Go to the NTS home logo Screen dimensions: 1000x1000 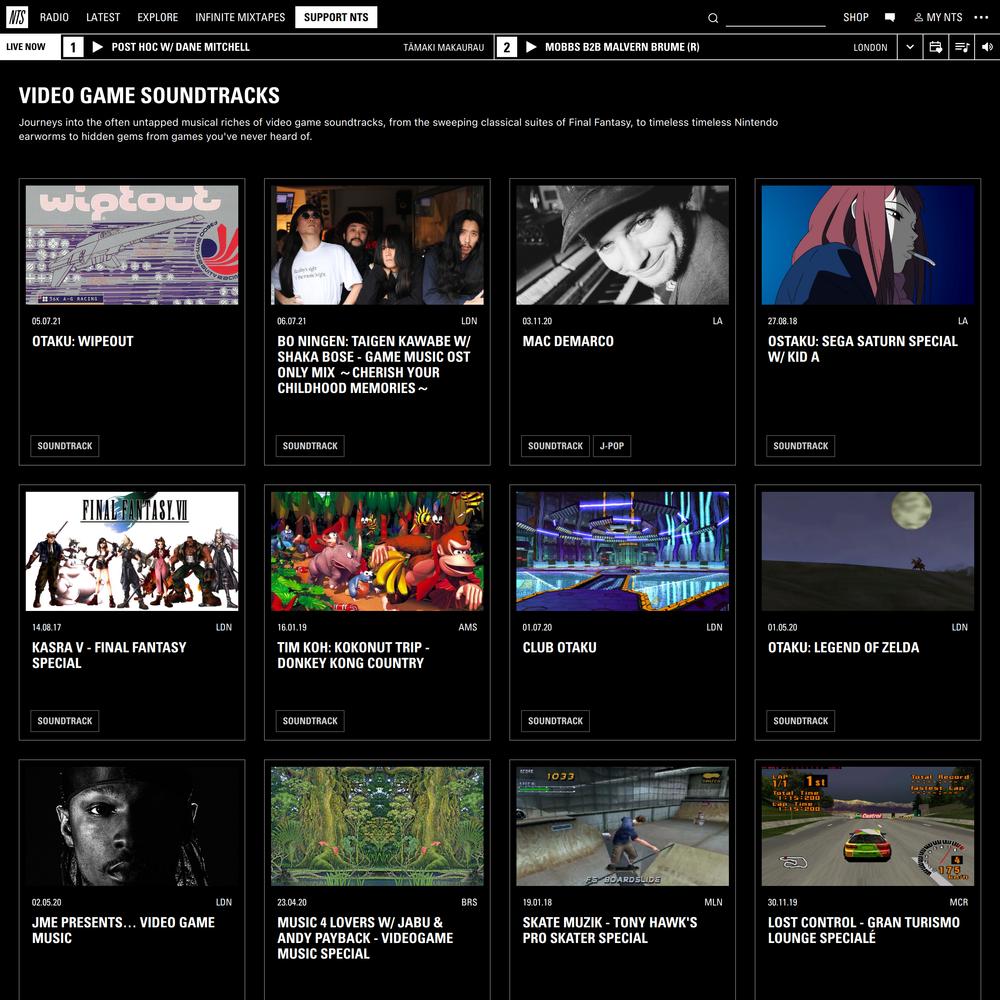pos(17,17)
